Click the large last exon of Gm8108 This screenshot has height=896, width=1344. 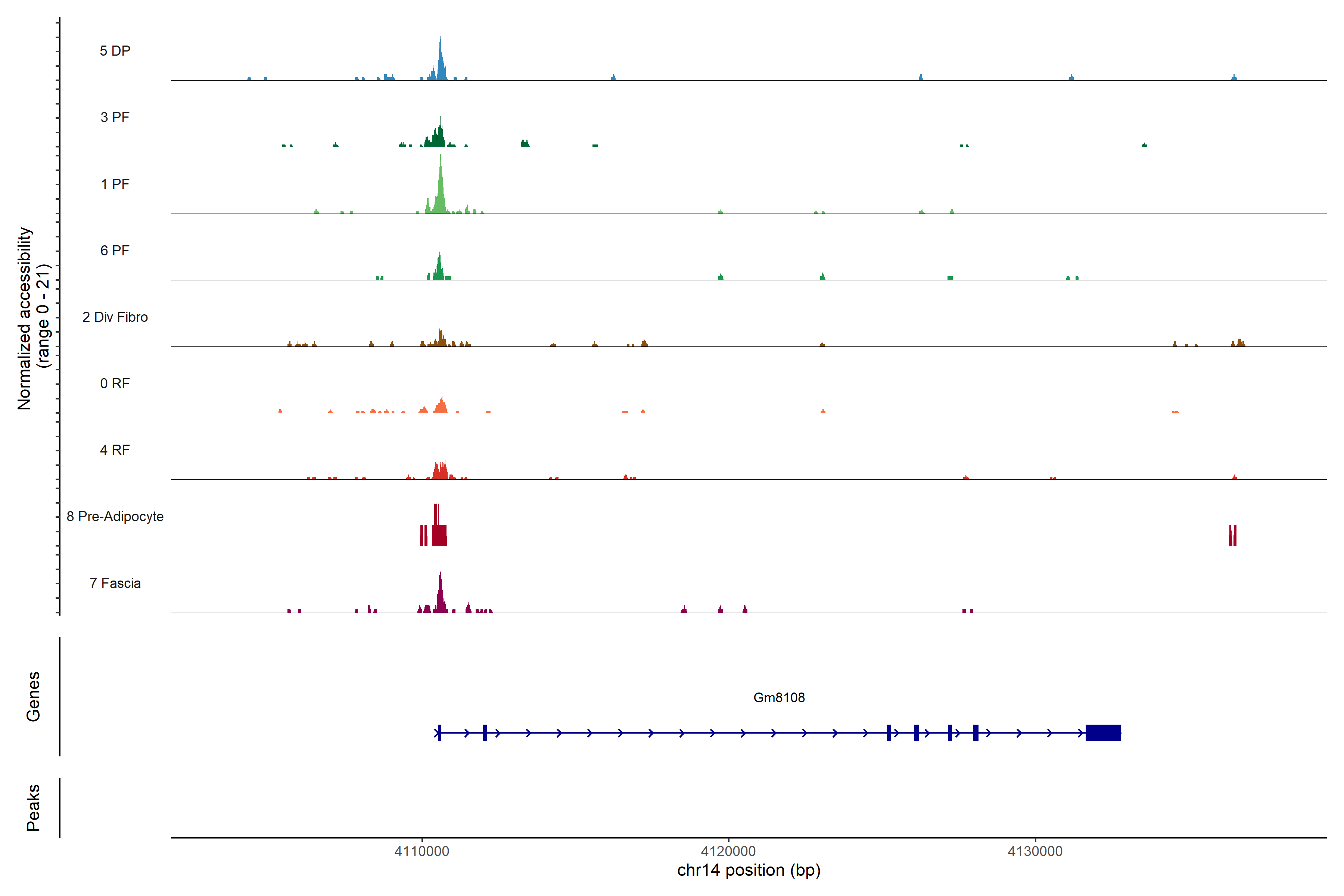(1103, 732)
